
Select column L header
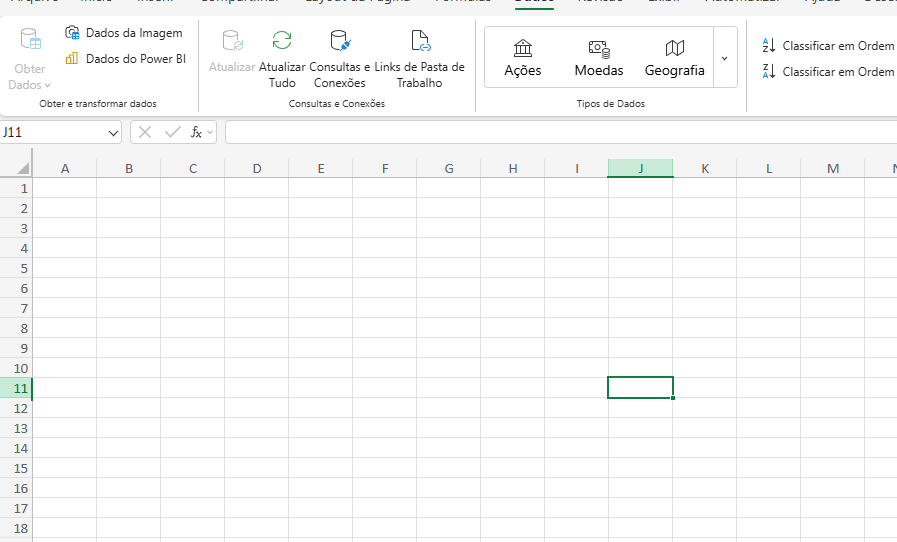pos(769,168)
